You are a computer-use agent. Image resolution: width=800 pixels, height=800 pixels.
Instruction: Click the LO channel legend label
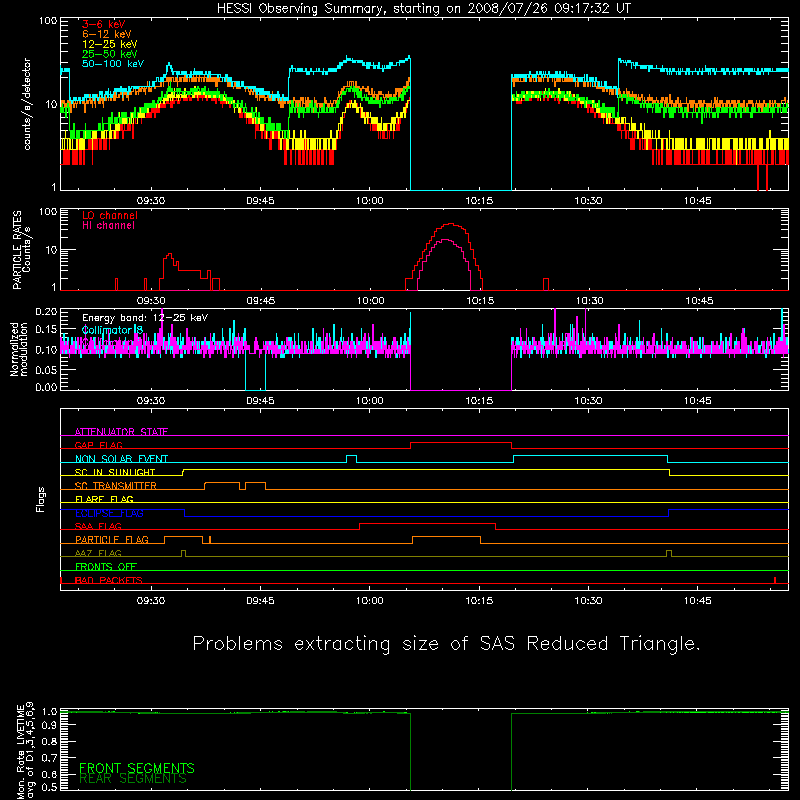pos(110,215)
